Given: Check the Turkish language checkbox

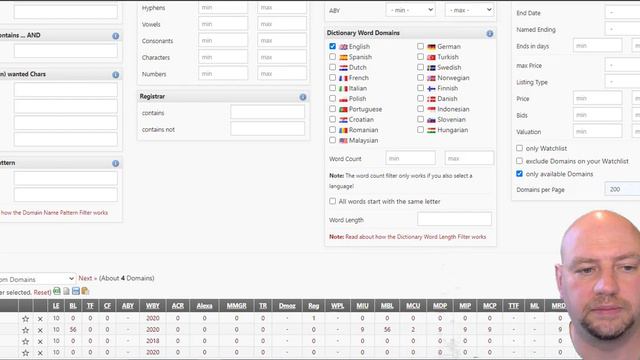Looking at the screenshot, I should (420, 57).
